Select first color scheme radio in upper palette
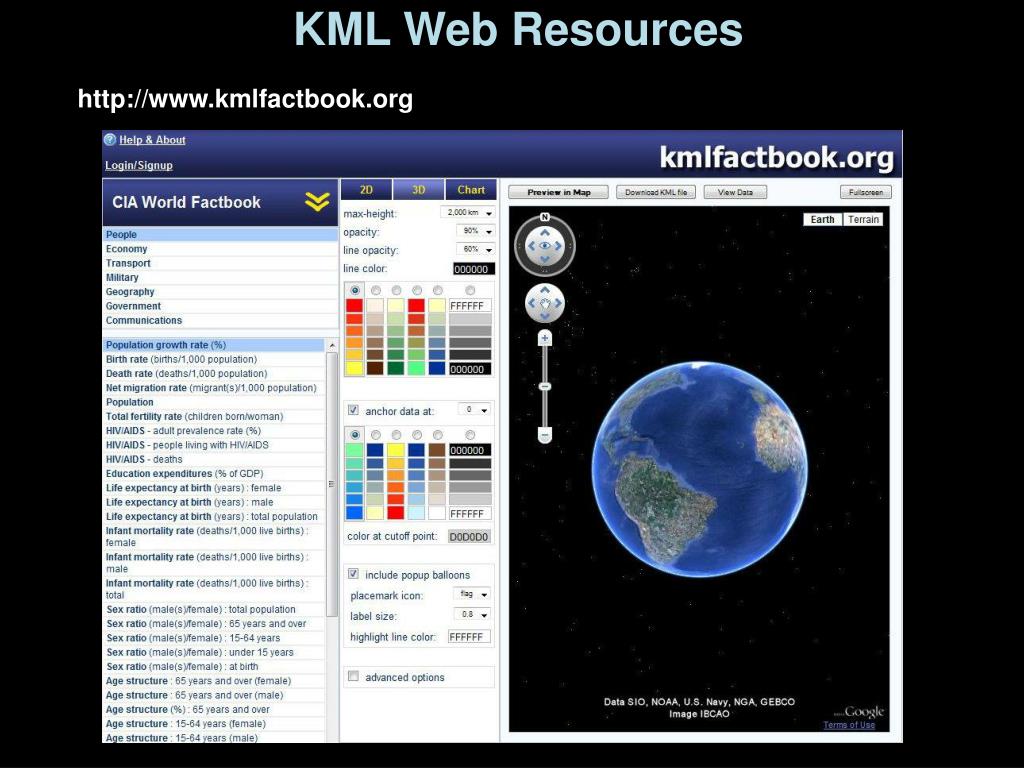The image size is (1024, 768). tap(355, 290)
